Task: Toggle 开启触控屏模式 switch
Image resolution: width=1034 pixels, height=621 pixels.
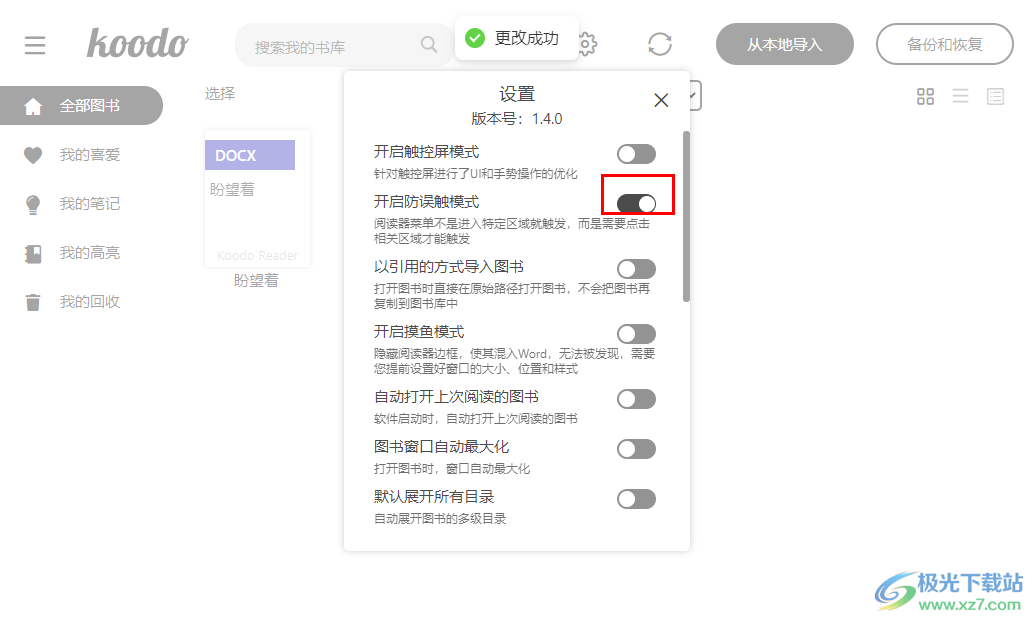Action: (636, 154)
